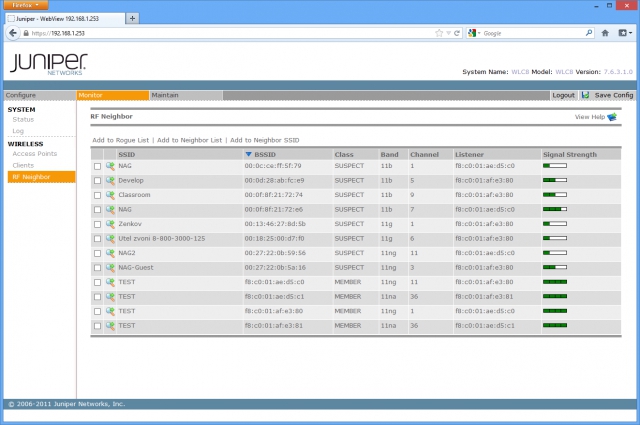Tick checkbox for BSSID f8:c0:01:ae:d5:c1

coord(97,297)
